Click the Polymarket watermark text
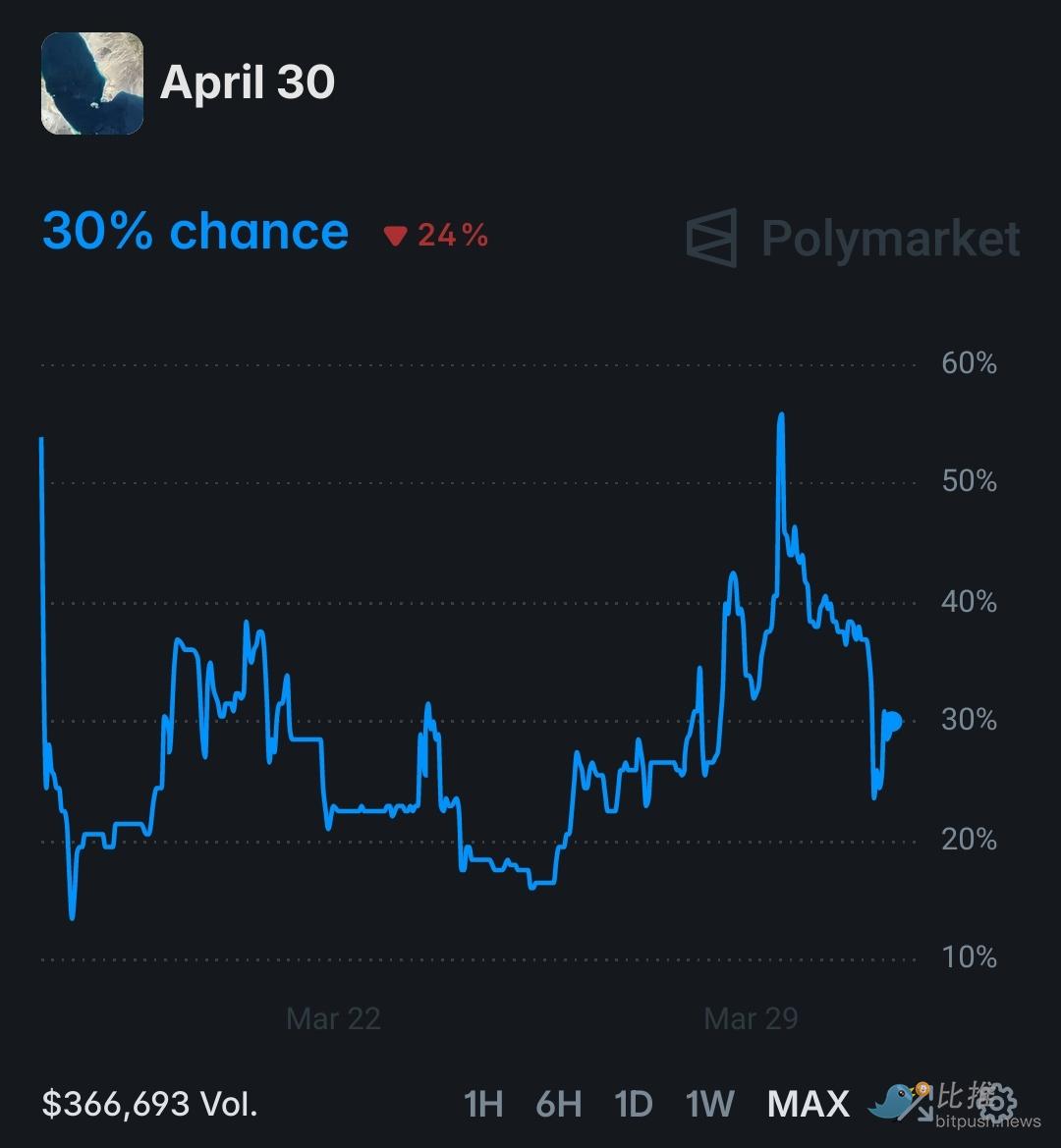 tap(890, 239)
